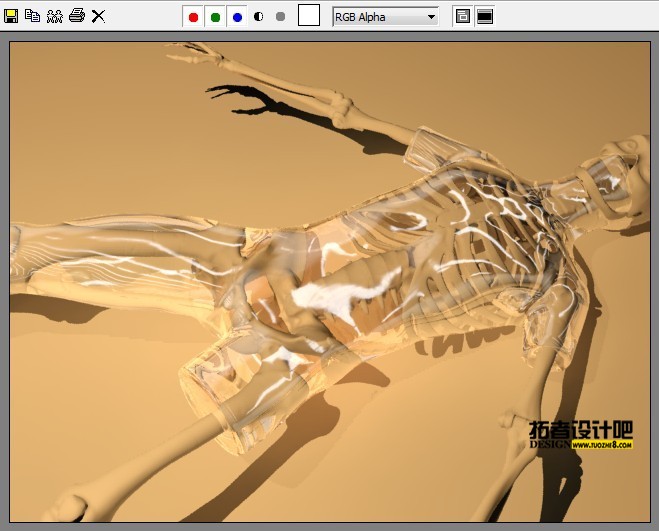Clone the rendered frame window
This screenshot has width=659, height=531.
click(x=54, y=16)
